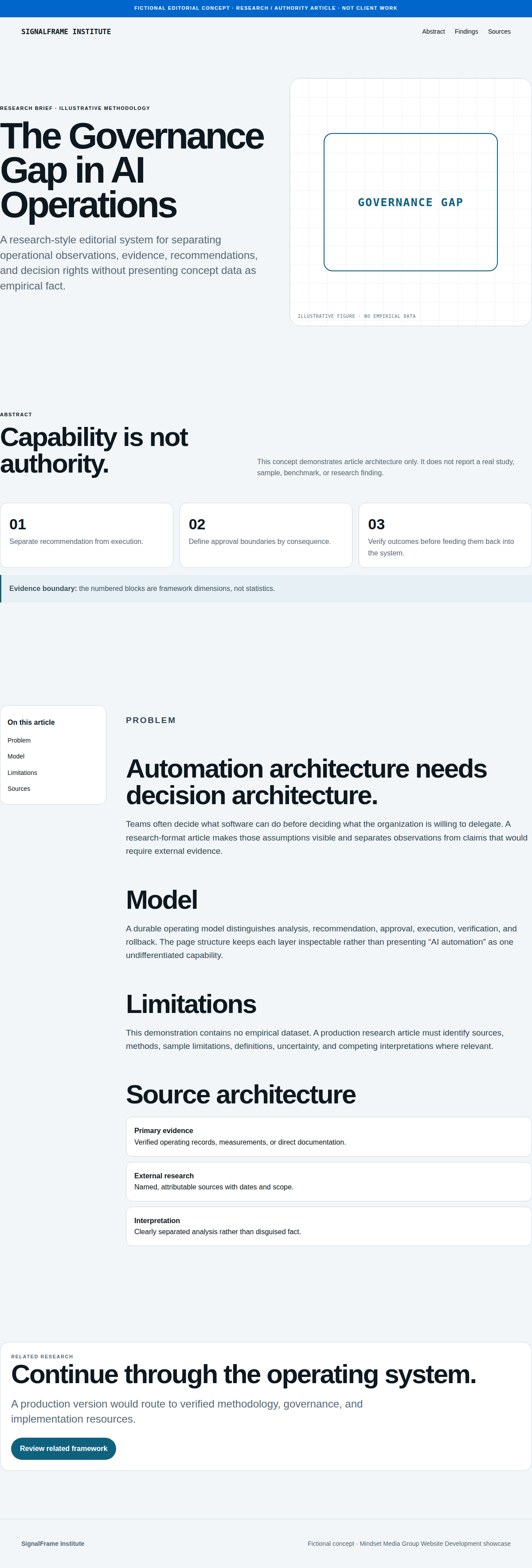Viewport: 532px width, 1568px height.
Task: Jump to Model in article sidebar
Action: tap(16, 756)
